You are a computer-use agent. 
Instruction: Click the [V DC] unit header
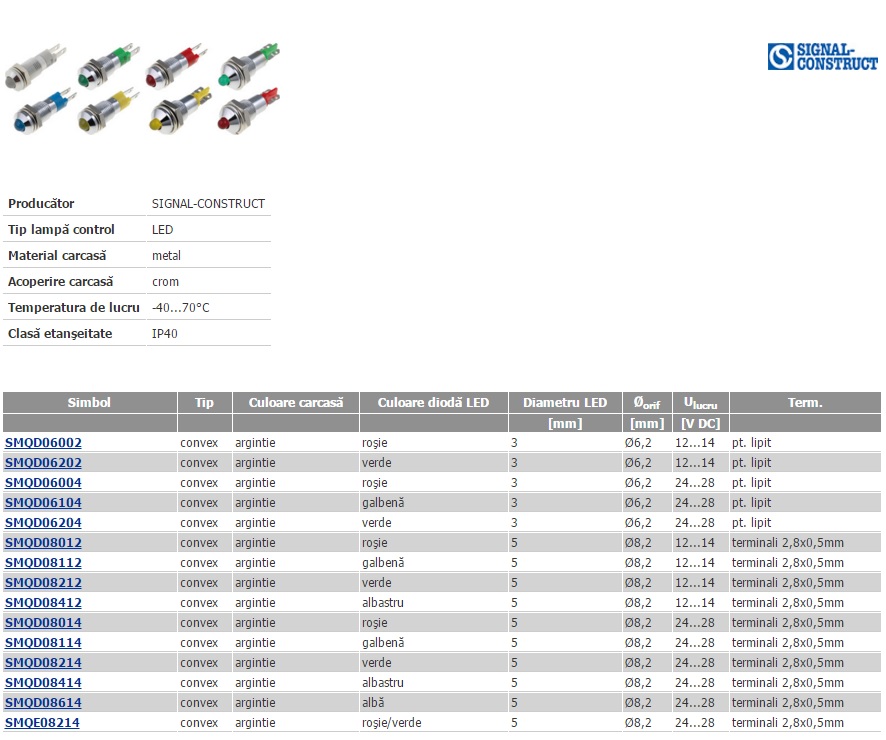click(x=701, y=424)
